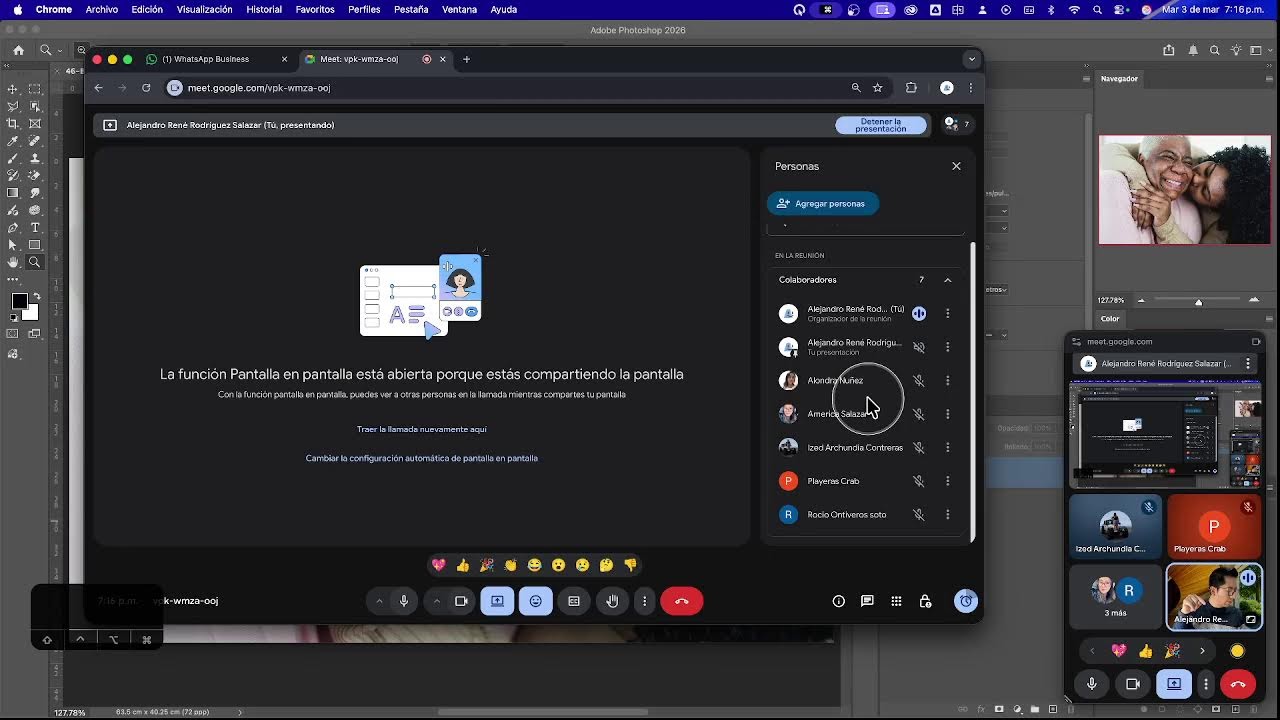Send the thumbs up reaction in Meet
Image resolution: width=1280 pixels, height=720 pixels.
coord(462,565)
